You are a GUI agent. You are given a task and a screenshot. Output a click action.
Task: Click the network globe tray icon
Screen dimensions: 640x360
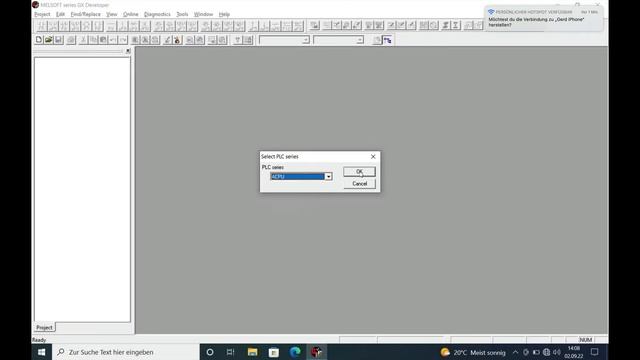coord(546,352)
